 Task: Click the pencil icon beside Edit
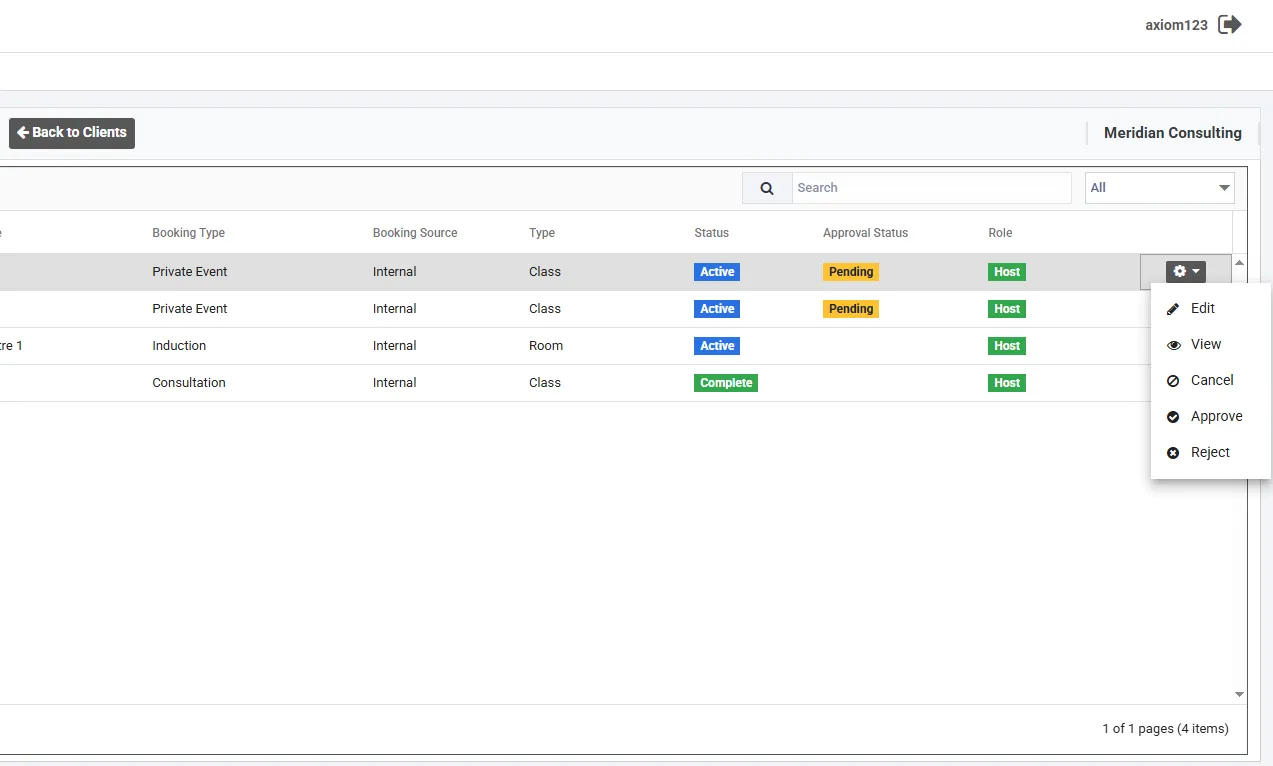click(1173, 309)
